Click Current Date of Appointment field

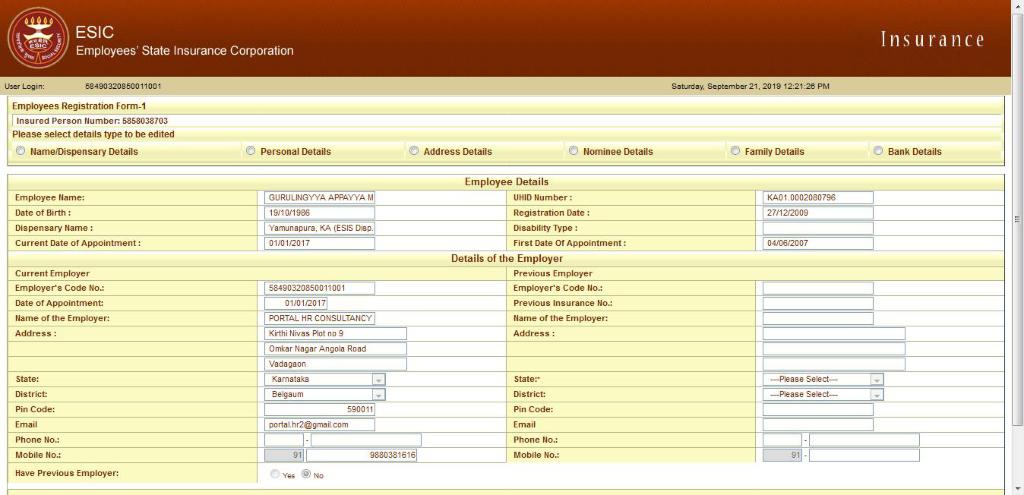pos(319,243)
